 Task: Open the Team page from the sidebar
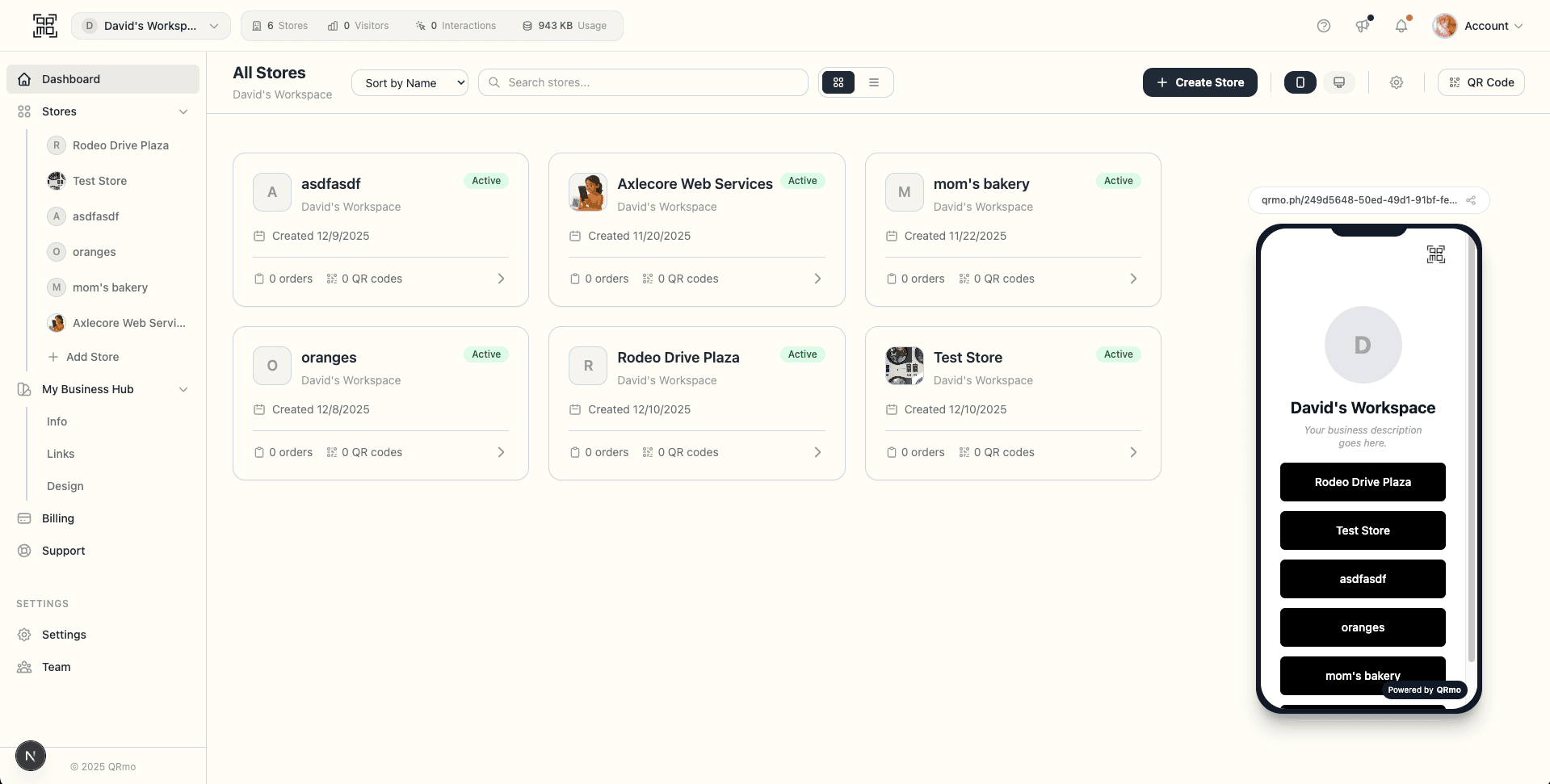(56, 667)
